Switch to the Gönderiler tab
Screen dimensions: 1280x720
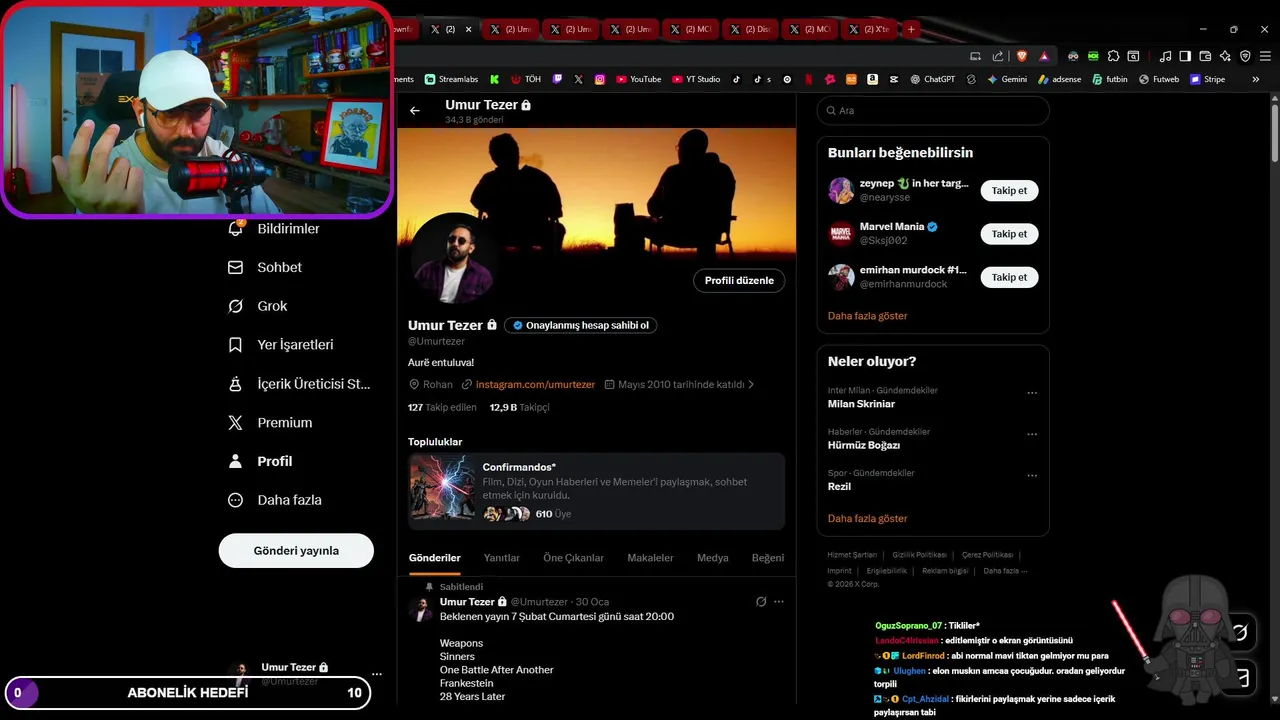(435, 558)
